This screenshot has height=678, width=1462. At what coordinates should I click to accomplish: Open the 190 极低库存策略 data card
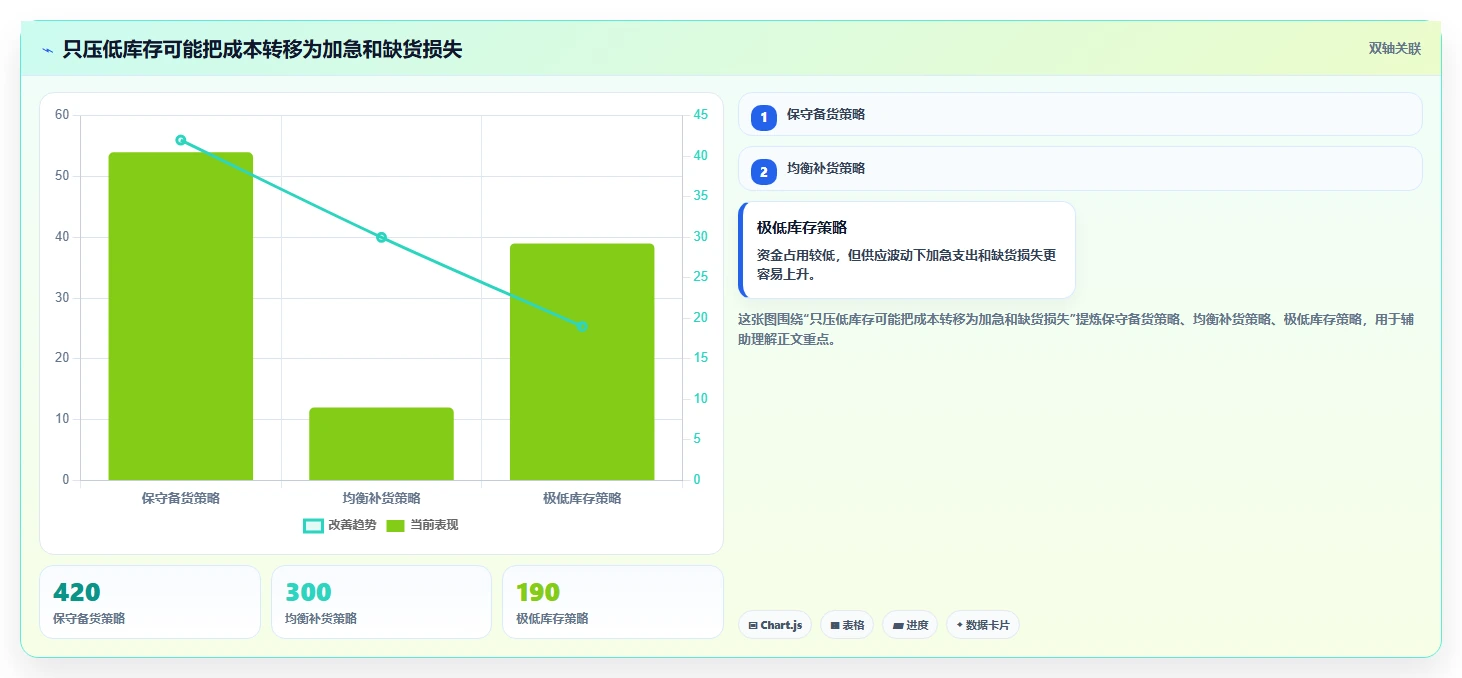coord(612,602)
